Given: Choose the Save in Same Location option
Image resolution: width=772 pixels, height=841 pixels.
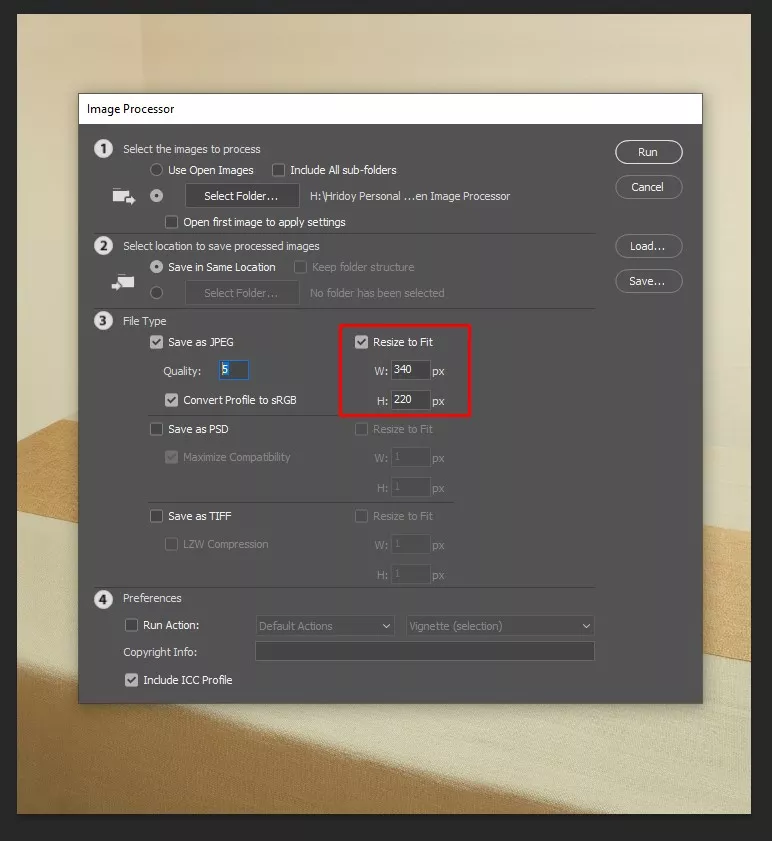Looking at the screenshot, I should pos(156,267).
